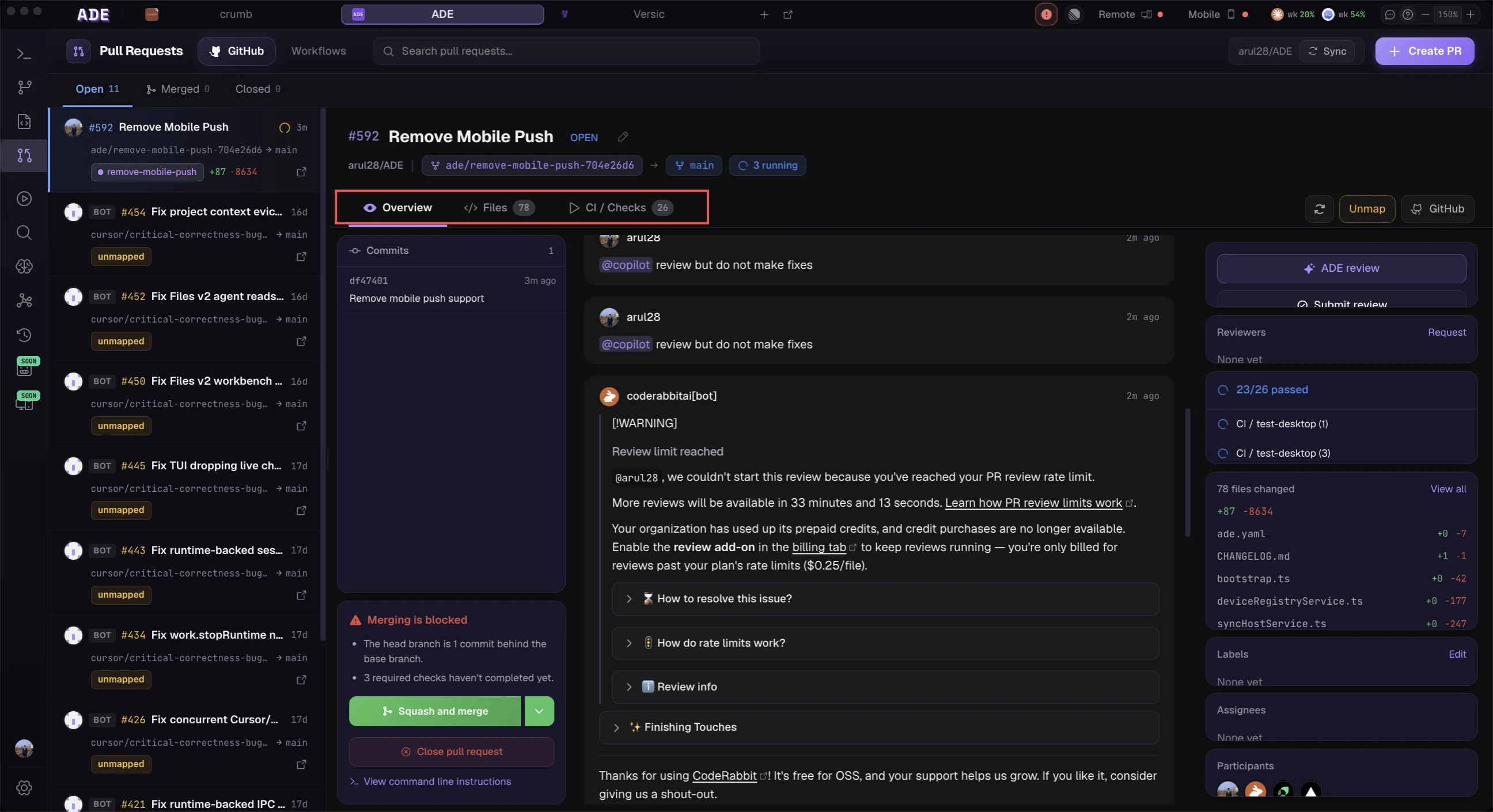
Task: Click the Create PR button
Action: point(1424,51)
